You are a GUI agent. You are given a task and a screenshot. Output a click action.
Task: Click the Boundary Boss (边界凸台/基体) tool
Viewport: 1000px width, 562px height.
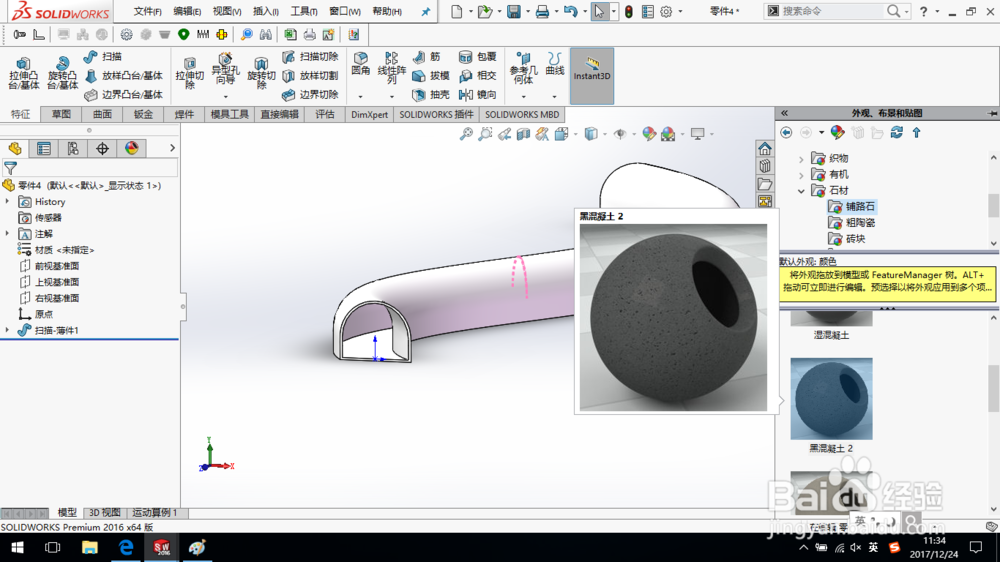point(124,95)
